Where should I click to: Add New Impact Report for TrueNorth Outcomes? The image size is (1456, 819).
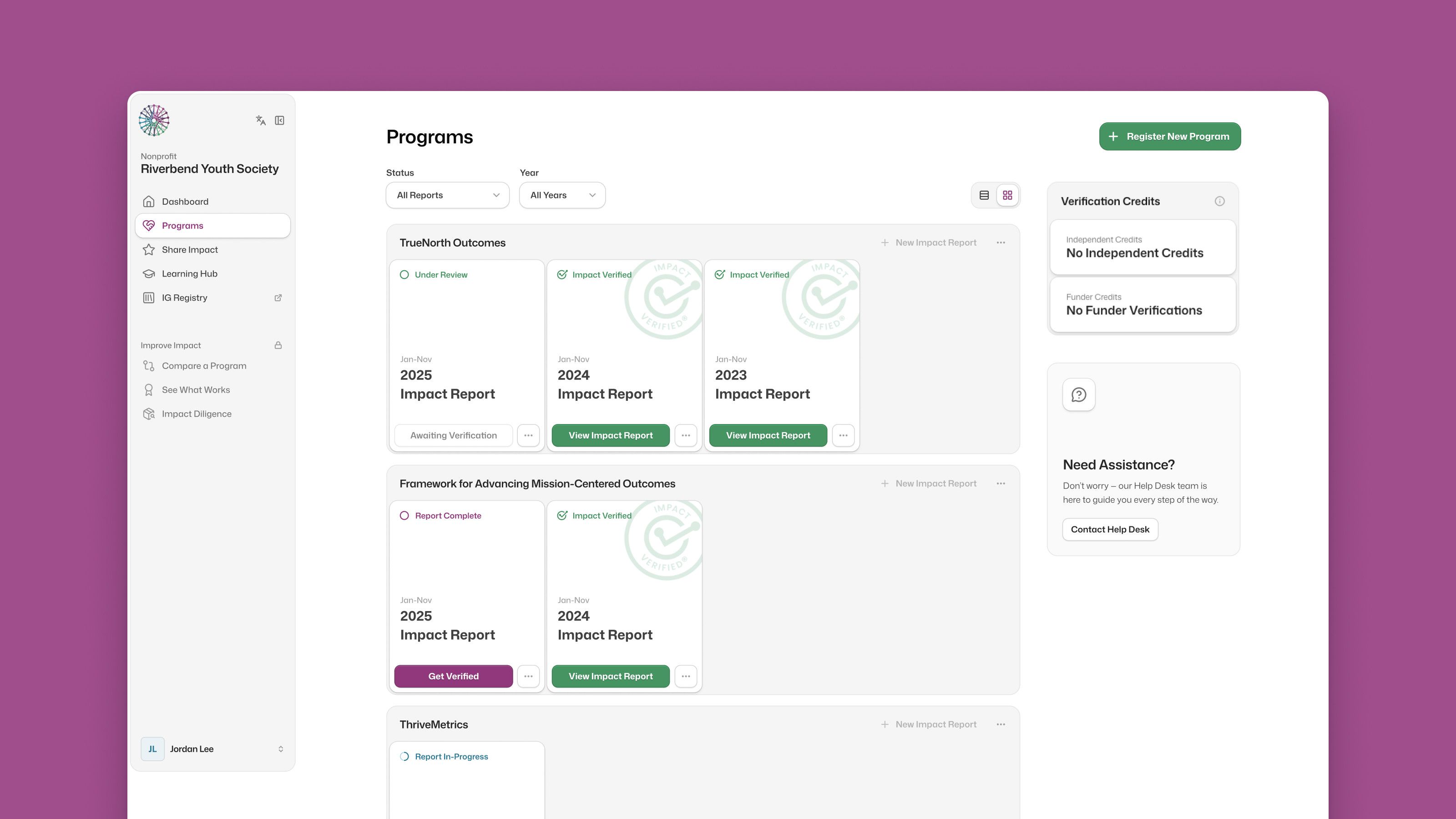(929, 243)
